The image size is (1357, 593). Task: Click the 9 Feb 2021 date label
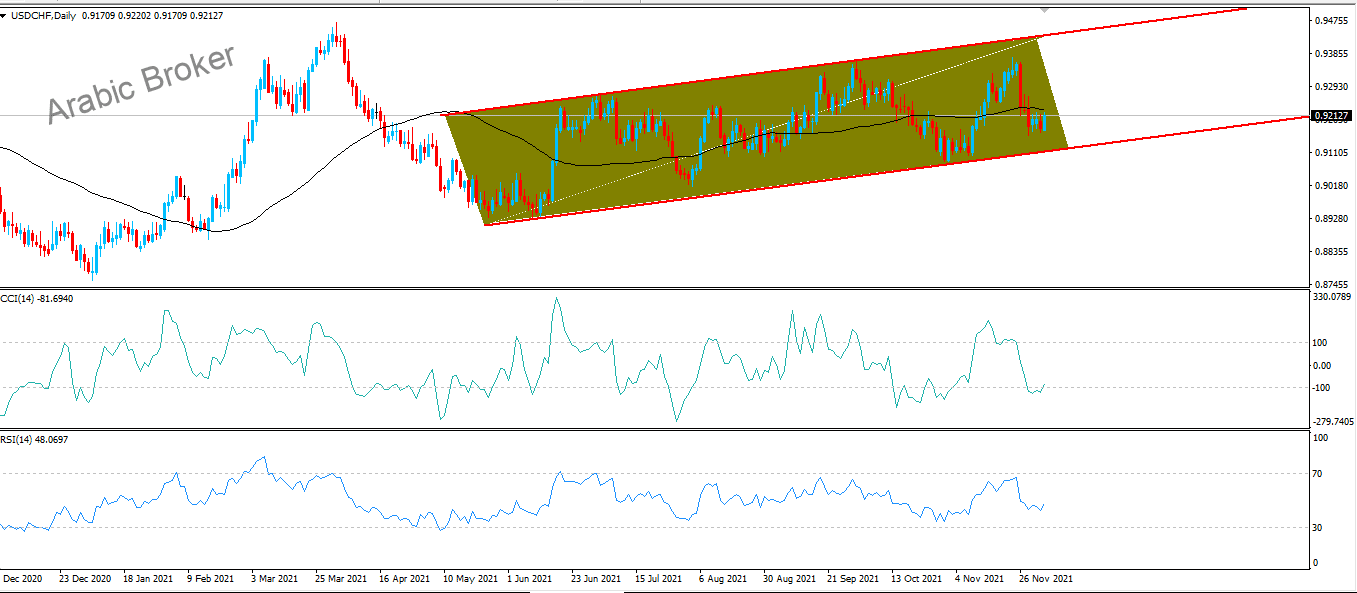[x=212, y=578]
